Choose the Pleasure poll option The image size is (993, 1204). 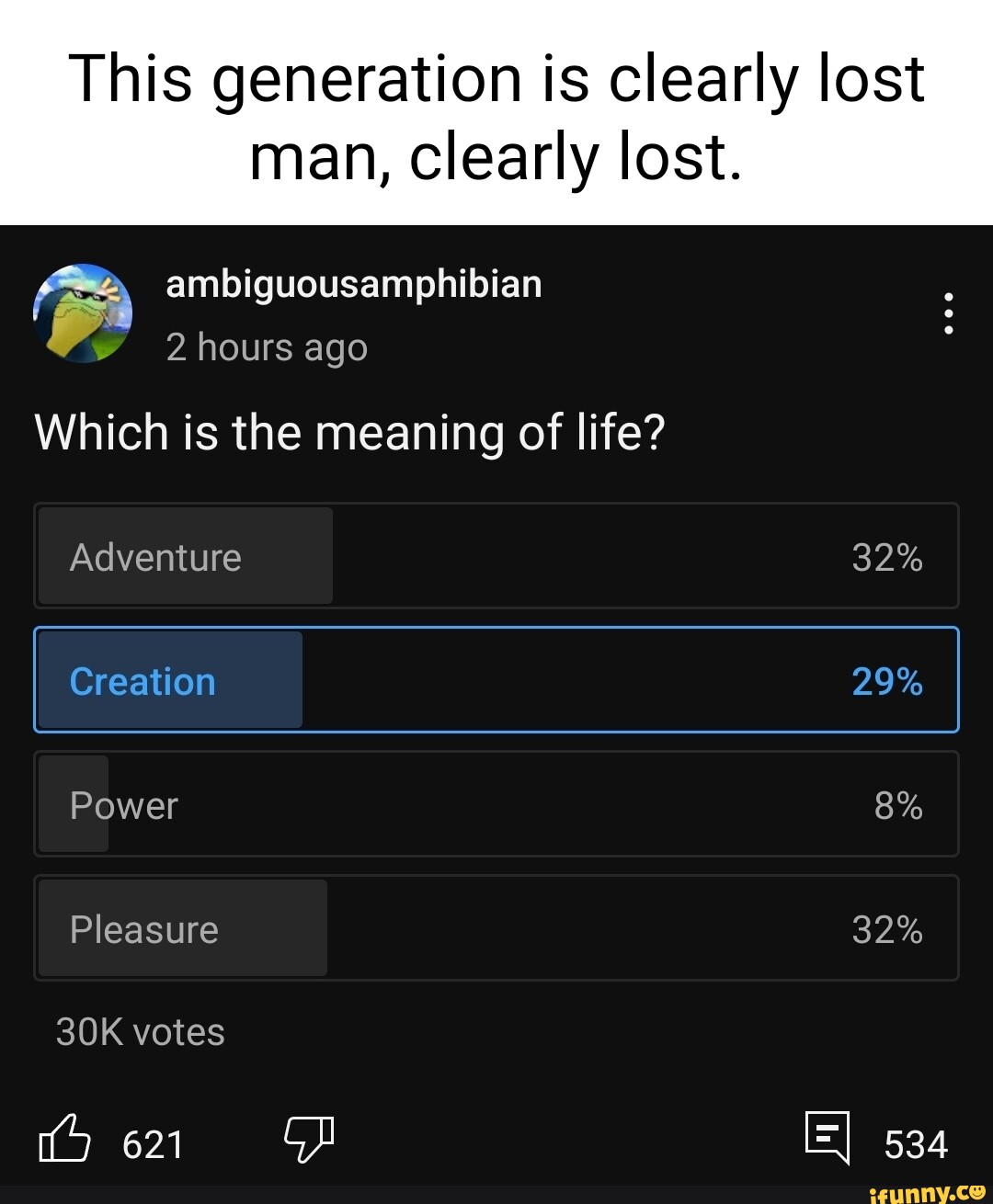(496, 928)
